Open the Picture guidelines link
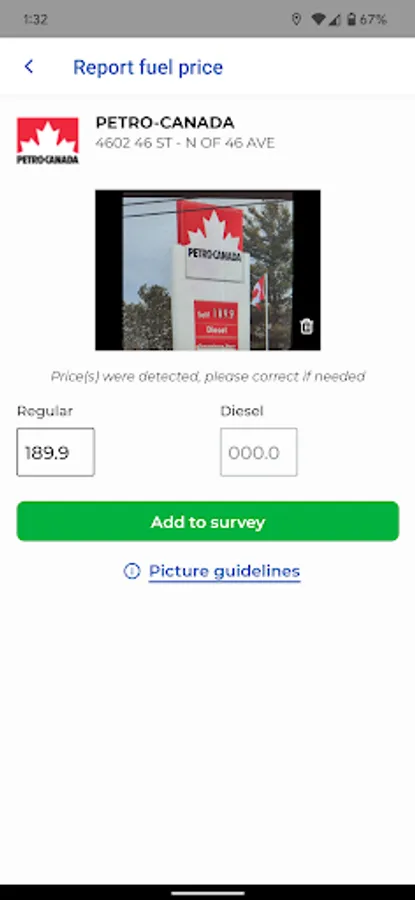The image size is (415, 900). pos(224,571)
